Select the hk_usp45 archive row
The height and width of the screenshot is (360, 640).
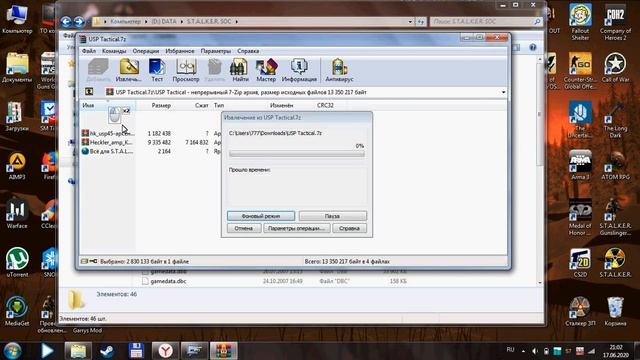(x=150, y=133)
